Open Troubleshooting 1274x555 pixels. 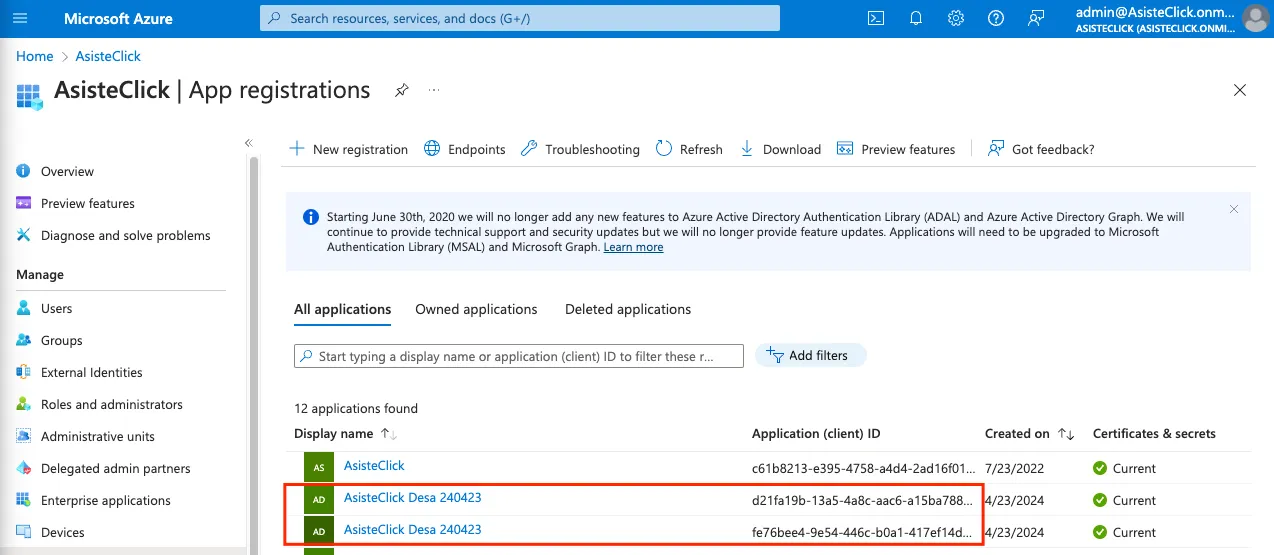(580, 149)
